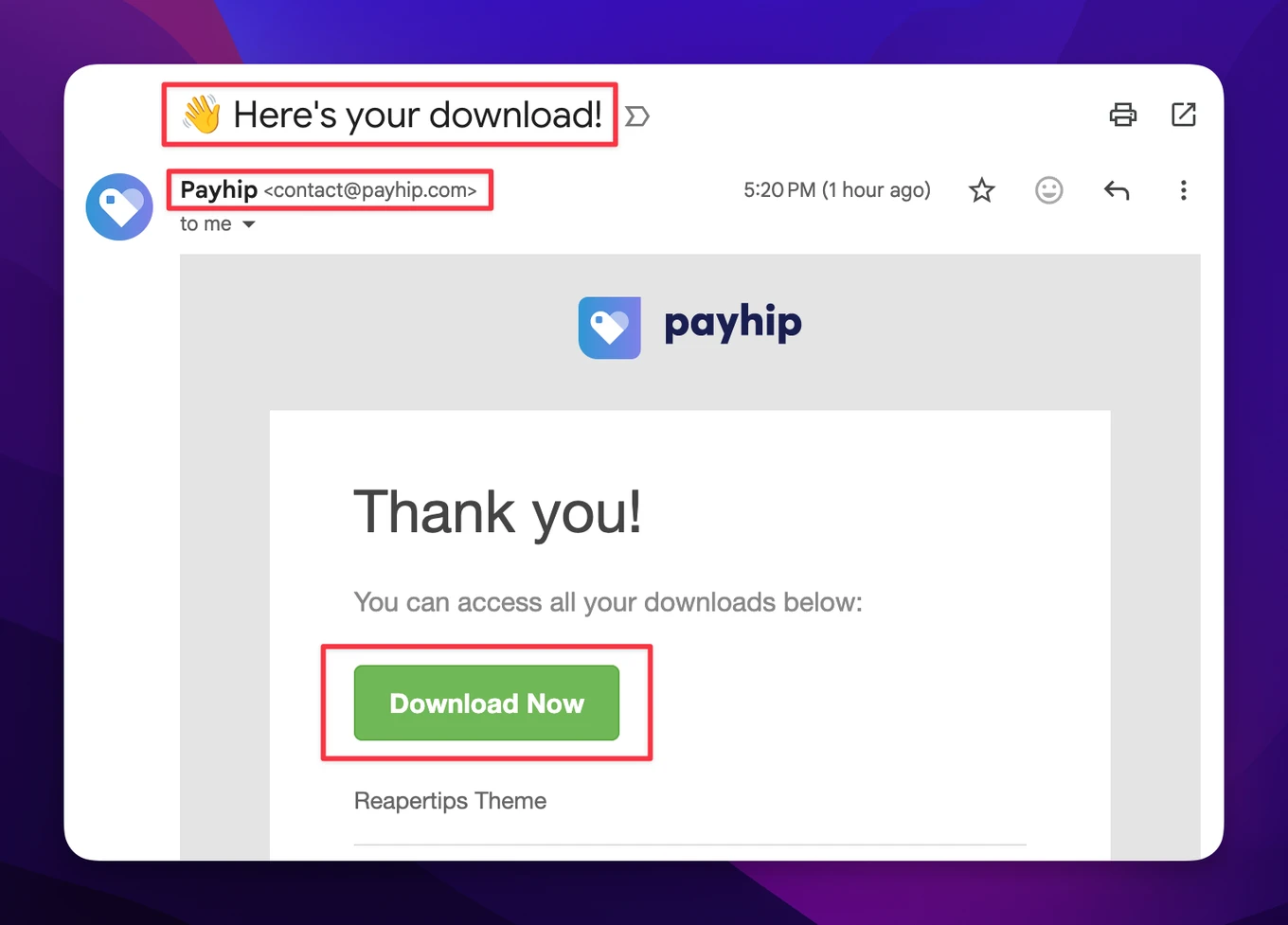The image size is (1288, 925).
Task: Click 'You can access all your downloads below:' text
Action: coord(608,602)
